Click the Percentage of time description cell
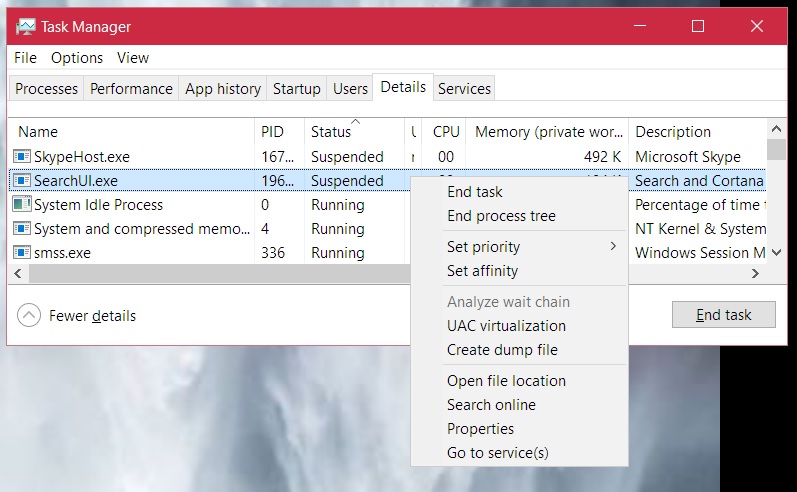This screenshot has width=797, height=492. (x=700, y=205)
